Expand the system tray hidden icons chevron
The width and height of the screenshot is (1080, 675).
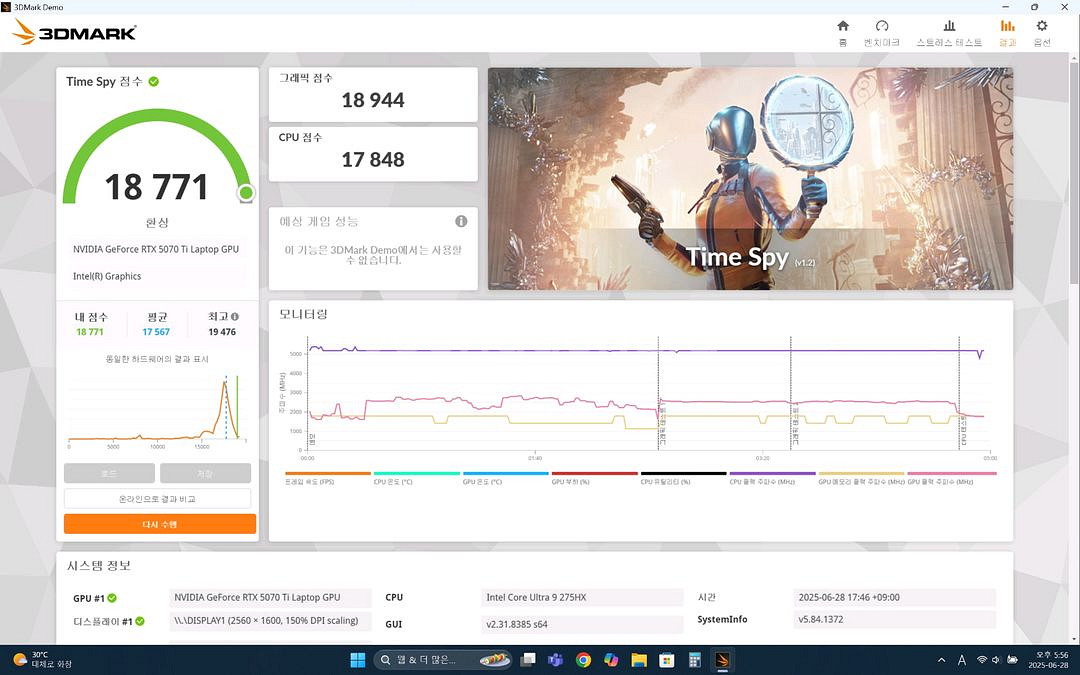(942, 660)
